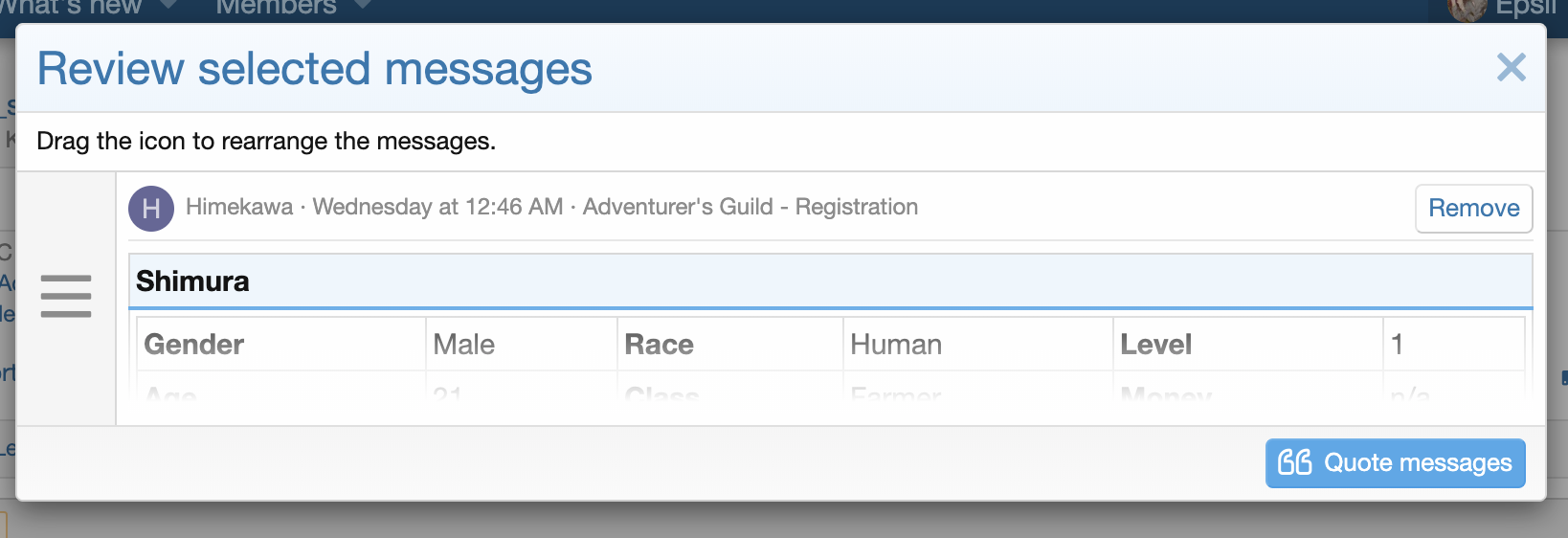Select the Human value cell beside Race
This screenshot has width=1568, height=538.
coord(896,345)
